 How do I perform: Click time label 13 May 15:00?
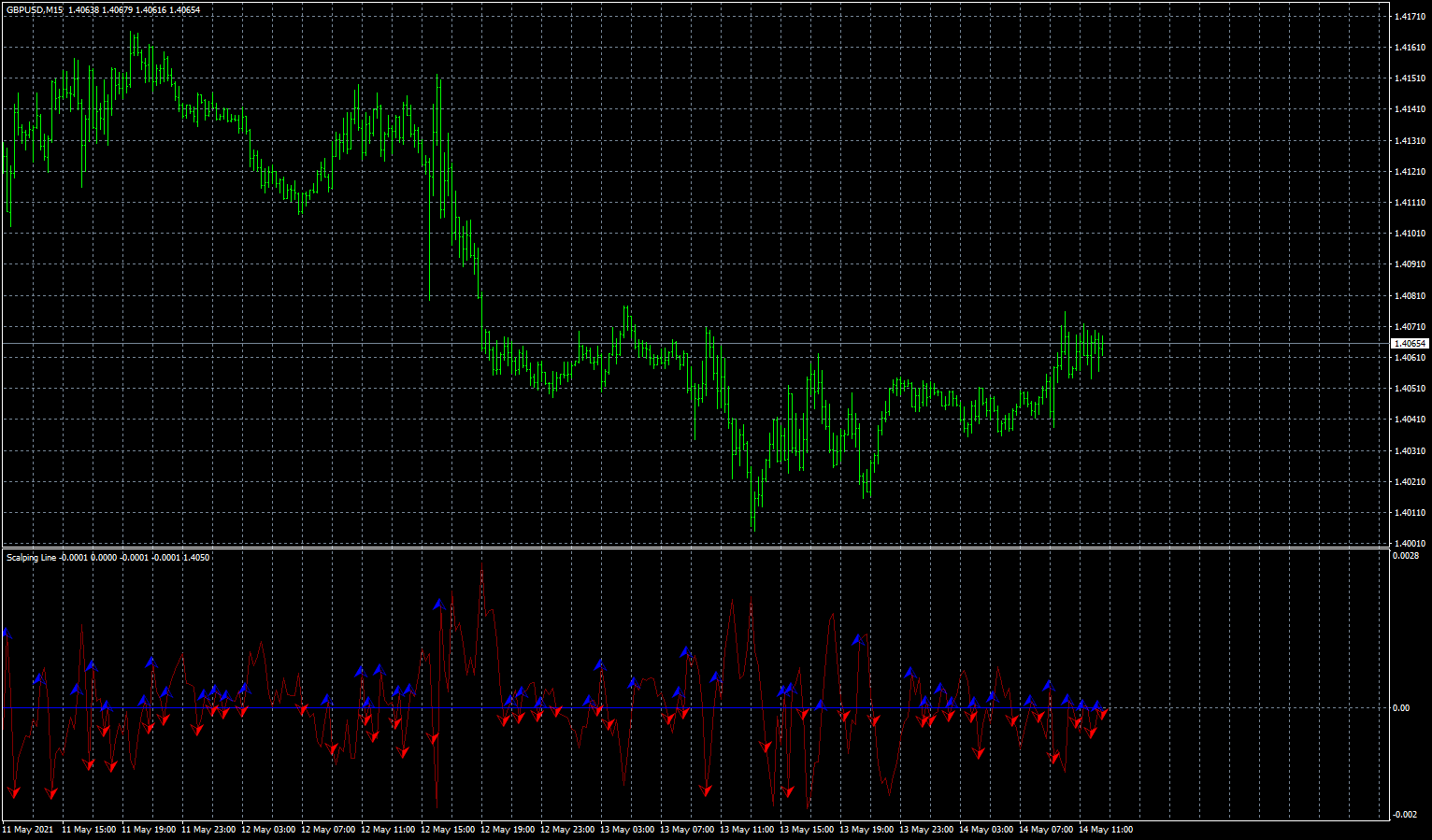click(807, 830)
